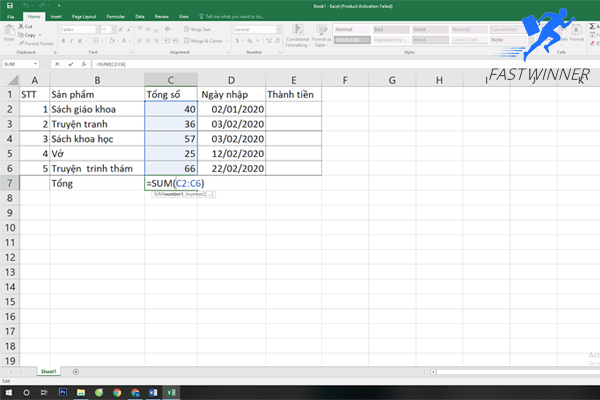Decrease indent in the Alignment group
The image size is (600, 400).
167,41
